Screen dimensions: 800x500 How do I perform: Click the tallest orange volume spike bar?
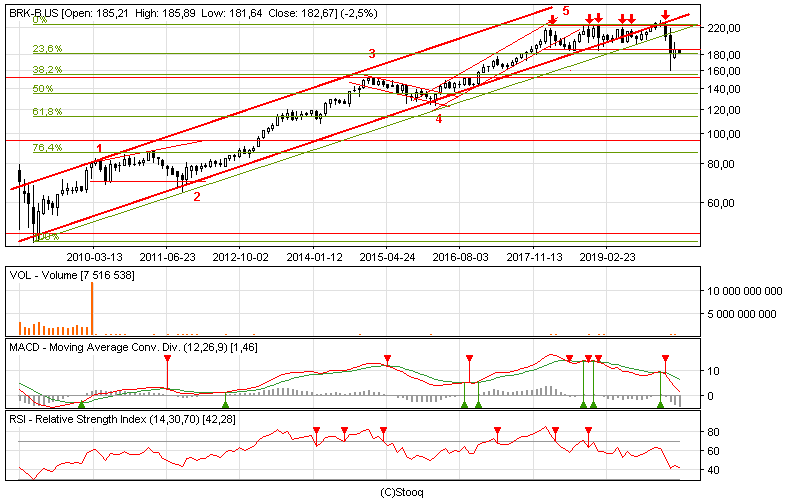point(92,308)
